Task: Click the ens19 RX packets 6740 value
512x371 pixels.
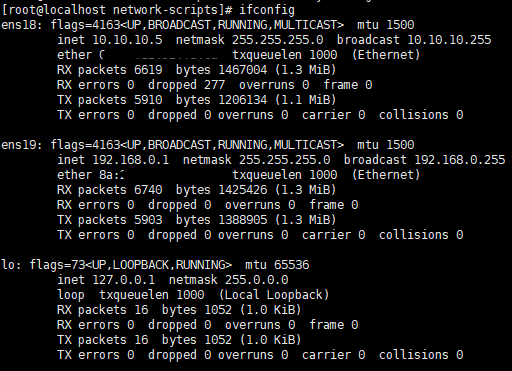Action: [x=148, y=190]
